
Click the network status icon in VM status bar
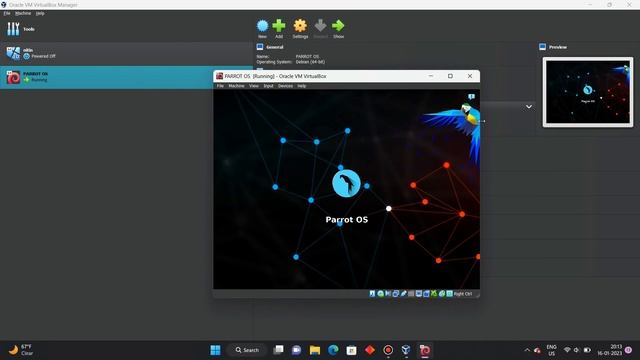pos(396,293)
